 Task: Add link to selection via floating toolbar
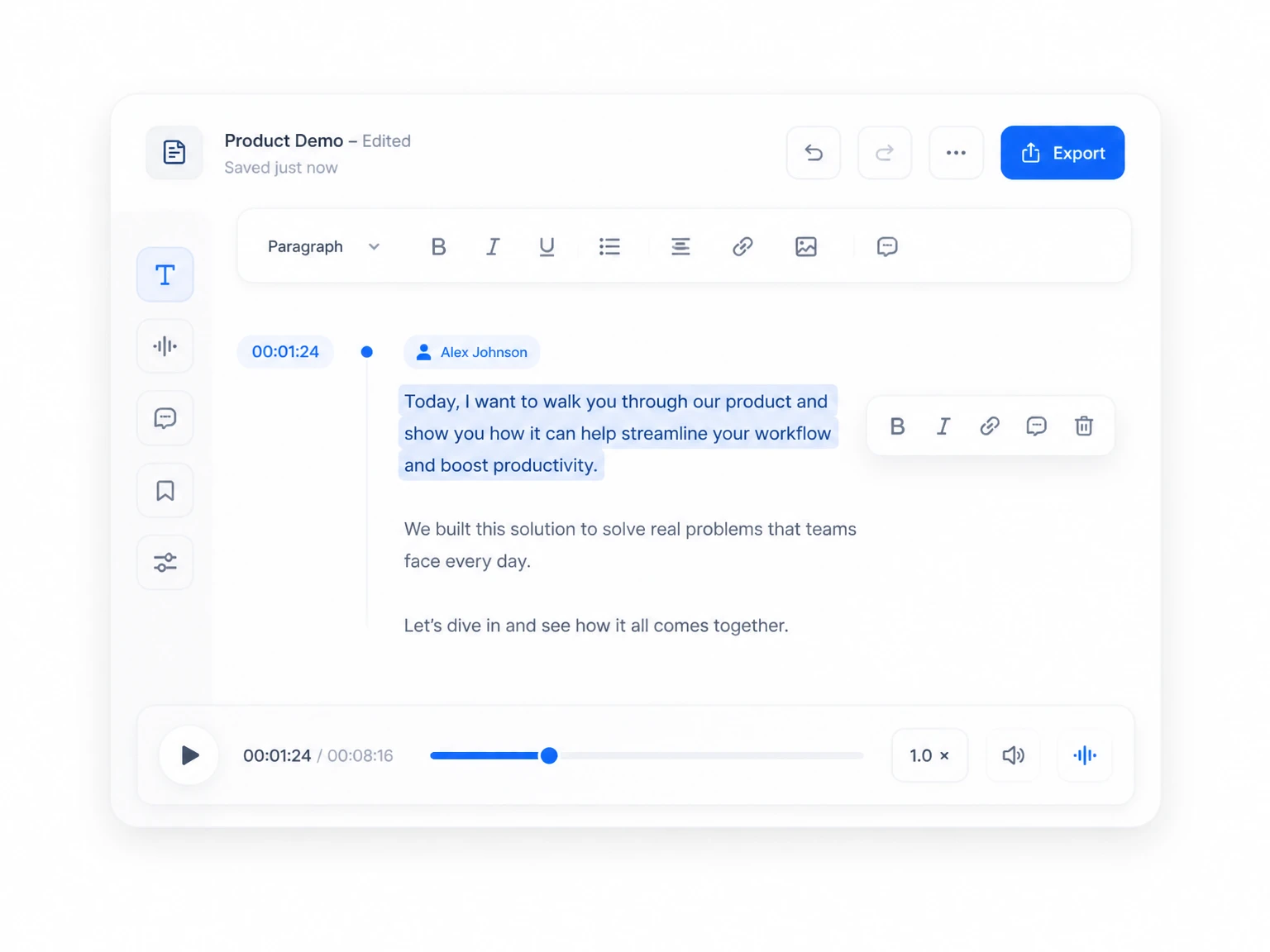pyautogui.click(x=990, y=426)
